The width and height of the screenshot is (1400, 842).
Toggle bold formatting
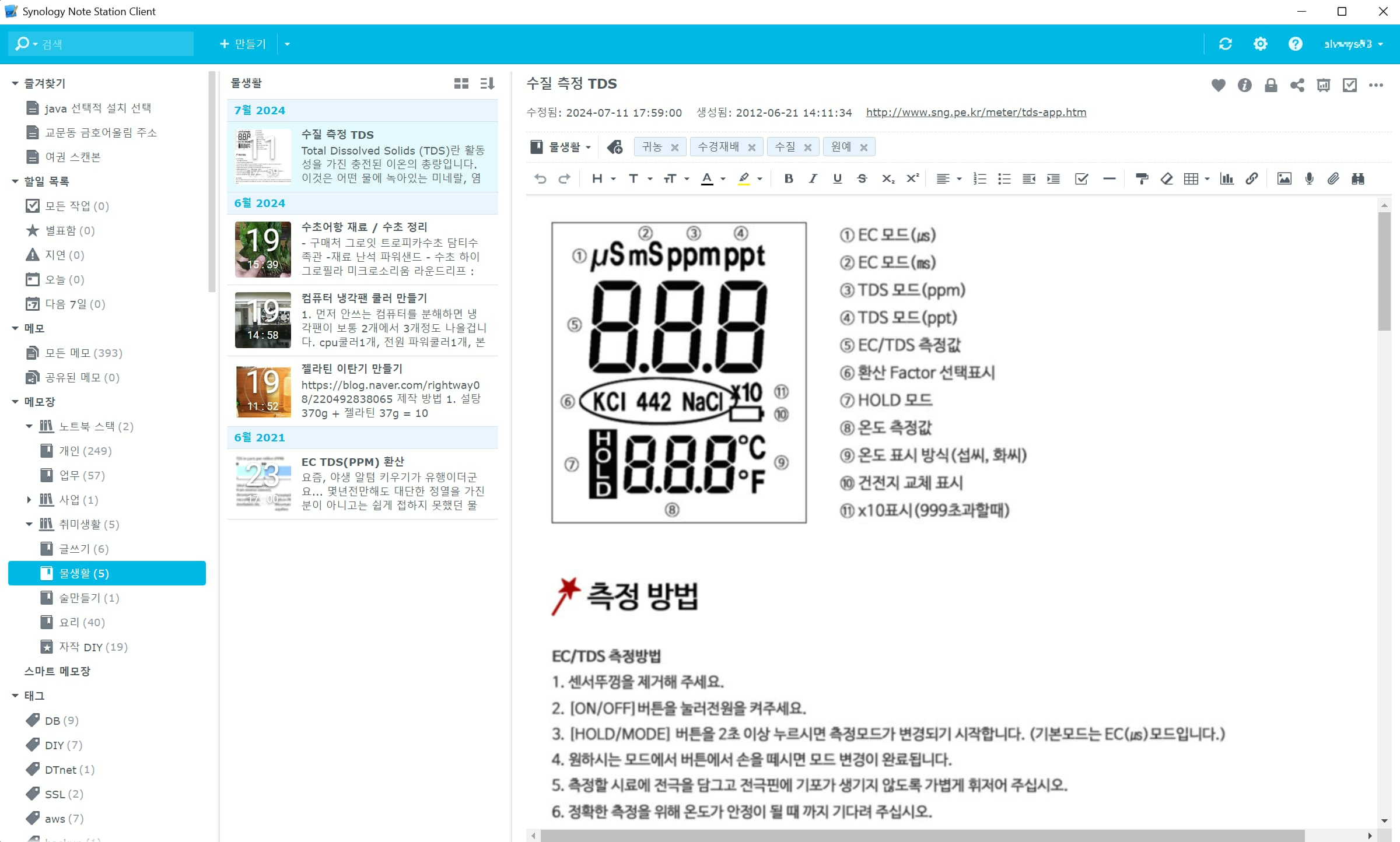(789, 178)
